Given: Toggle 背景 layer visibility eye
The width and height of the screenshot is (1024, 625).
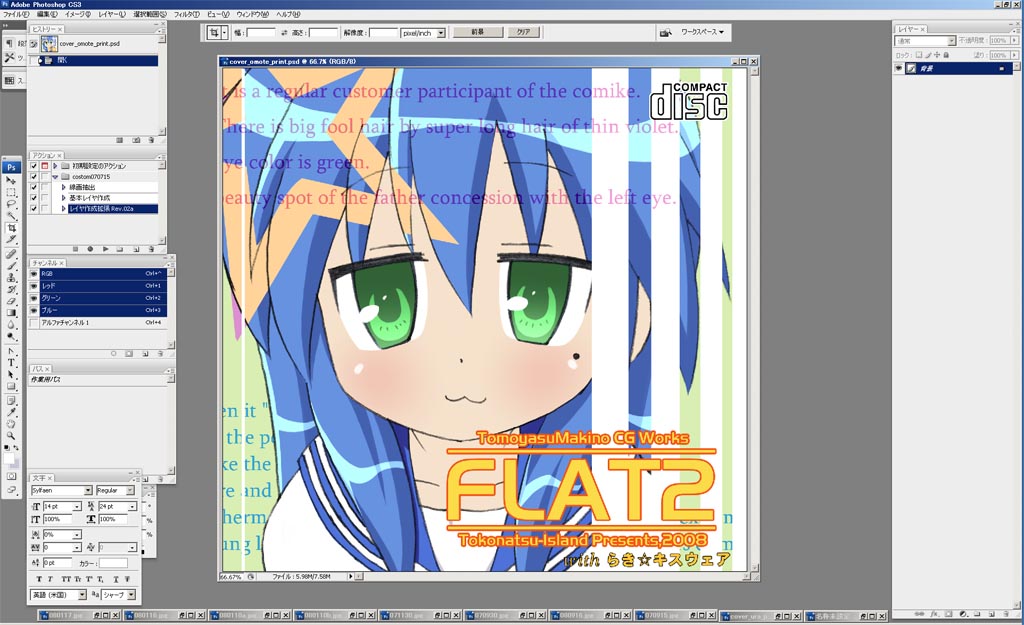Looking at the screenshot, I should coord(899,69).
